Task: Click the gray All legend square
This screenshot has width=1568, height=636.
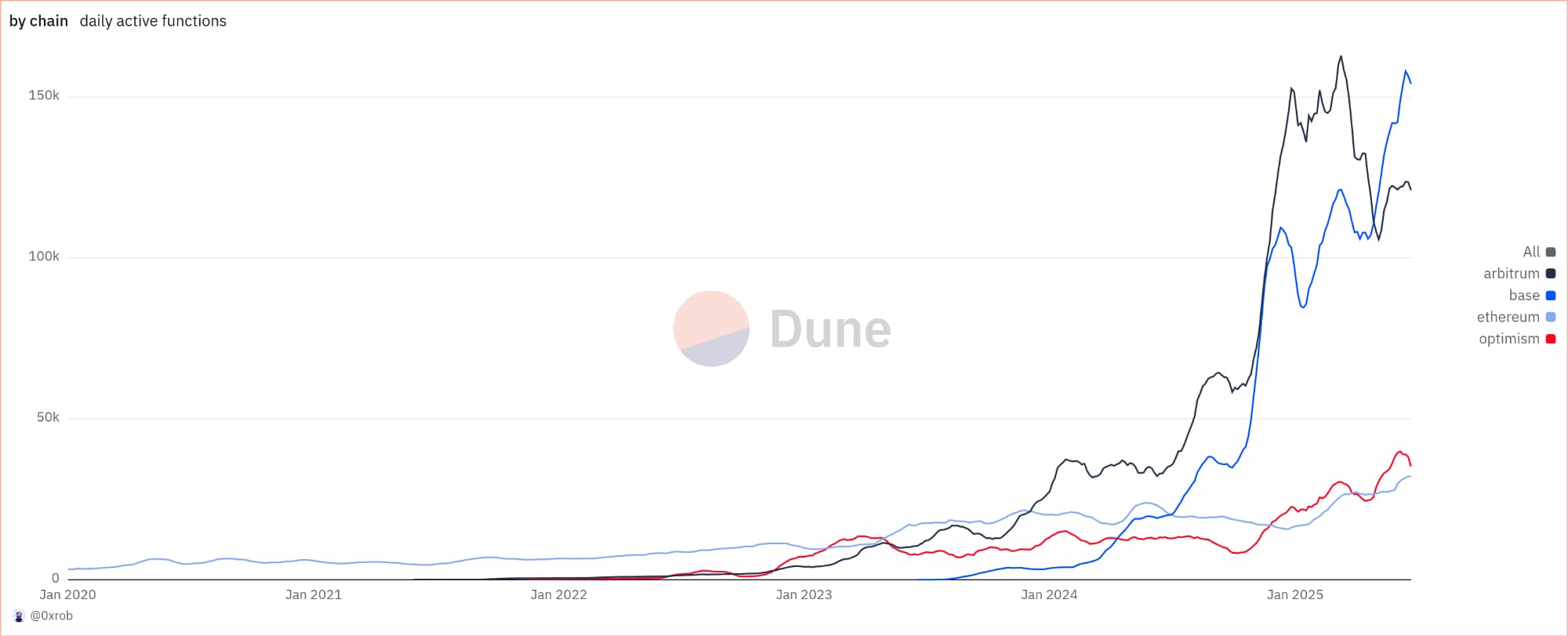Action: (1550, 252)
